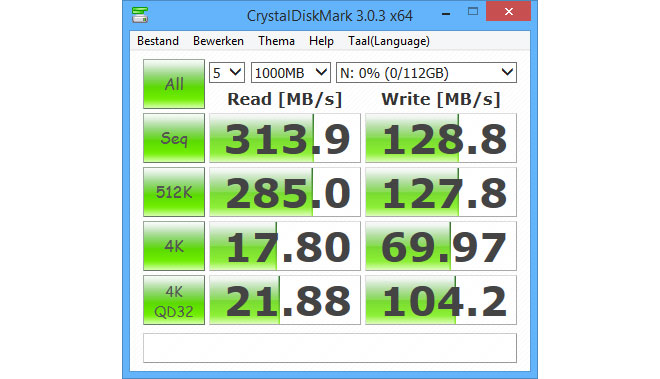Viewport: 660px width, 379px height.
Task: Start the 4K QD32 benchmark test
Action: [174, 300]
